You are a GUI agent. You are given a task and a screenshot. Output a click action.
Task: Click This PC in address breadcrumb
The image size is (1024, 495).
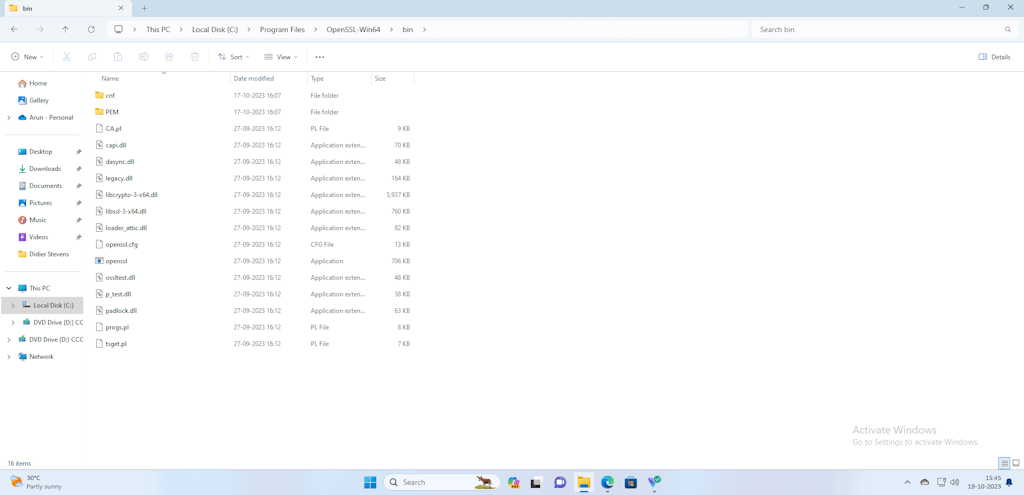[159, 29]
